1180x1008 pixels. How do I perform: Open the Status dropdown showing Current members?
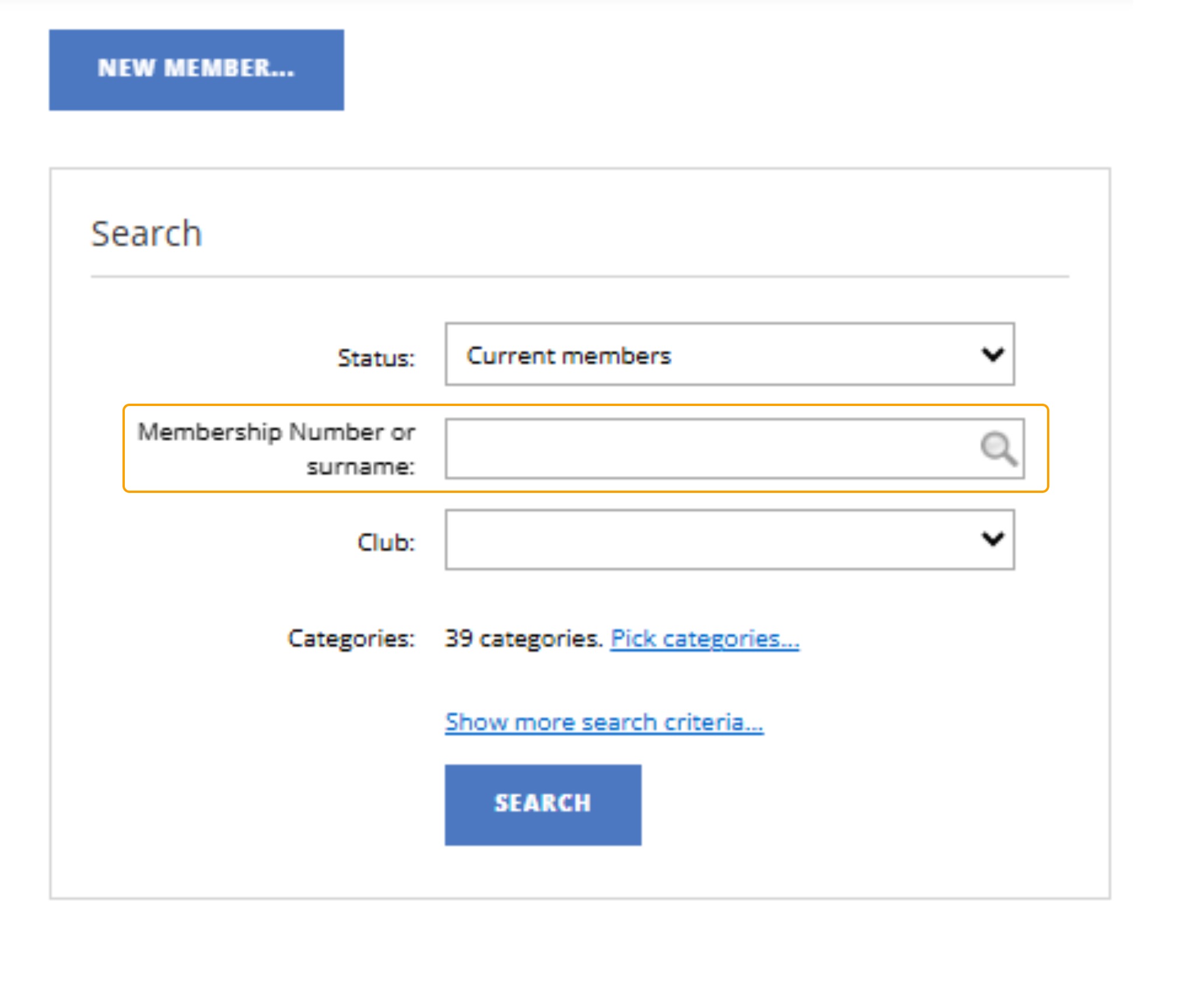pos(729,355)
